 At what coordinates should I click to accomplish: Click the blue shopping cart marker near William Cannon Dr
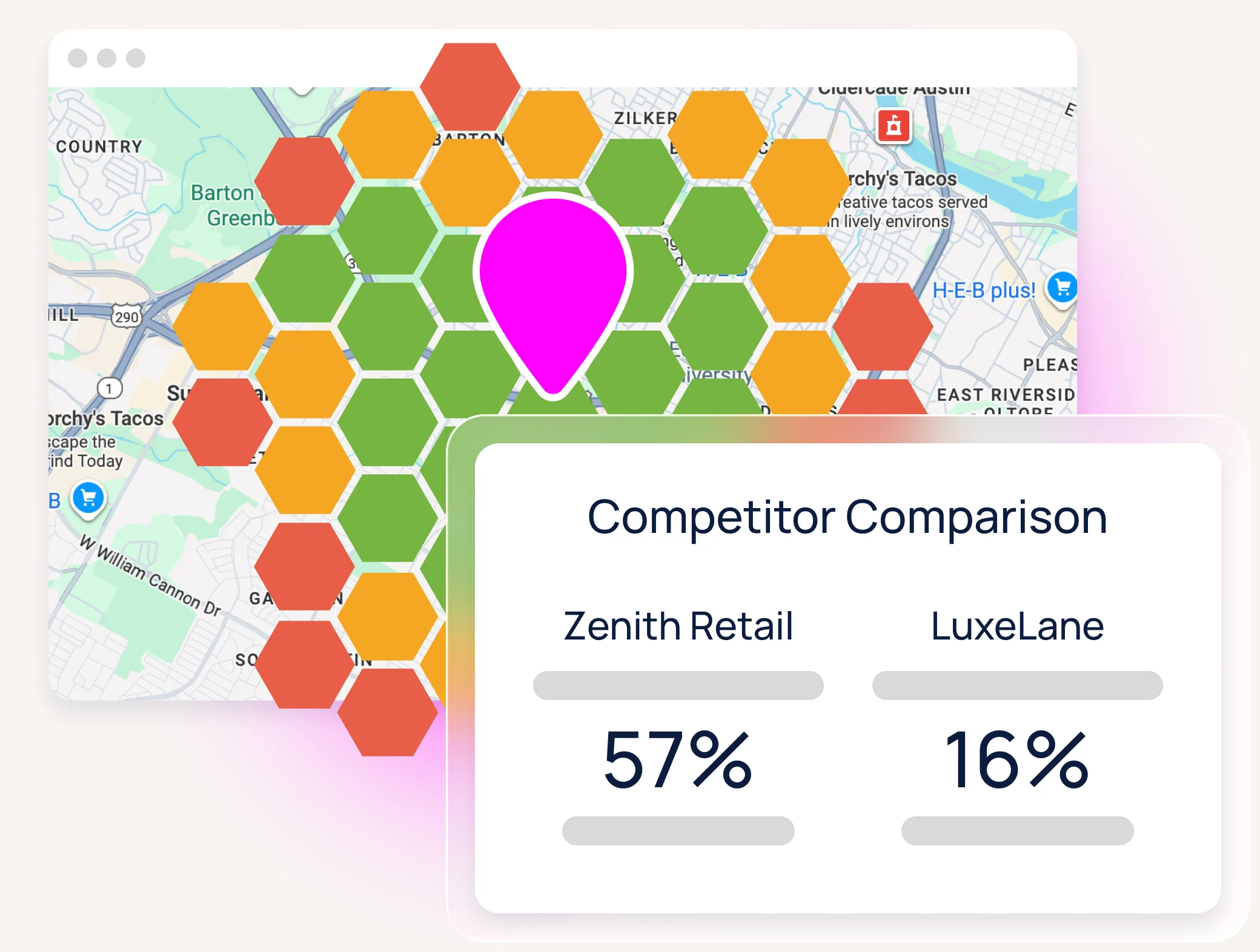point(88,498)
